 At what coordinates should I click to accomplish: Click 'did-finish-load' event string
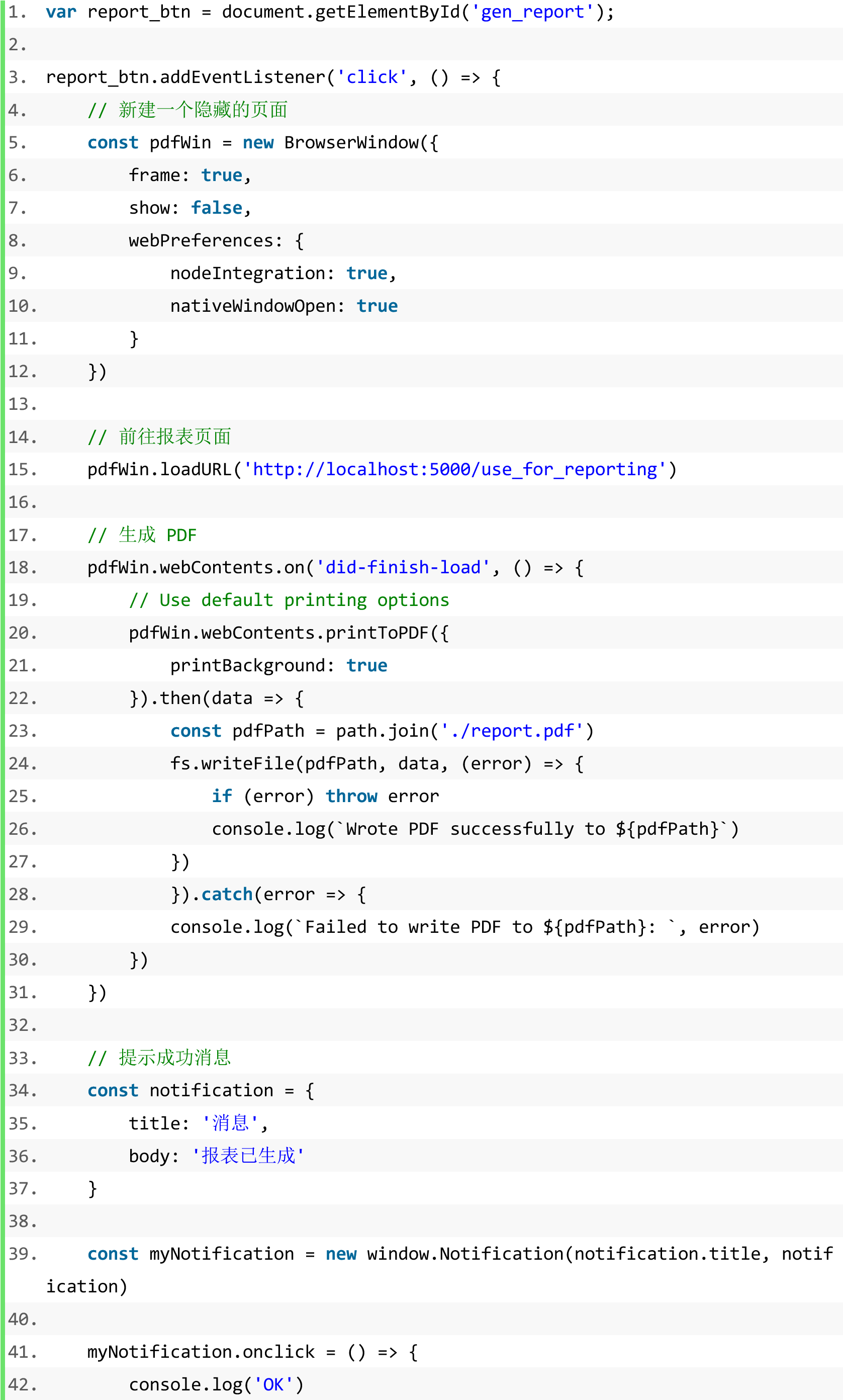[x=403, y=568]
